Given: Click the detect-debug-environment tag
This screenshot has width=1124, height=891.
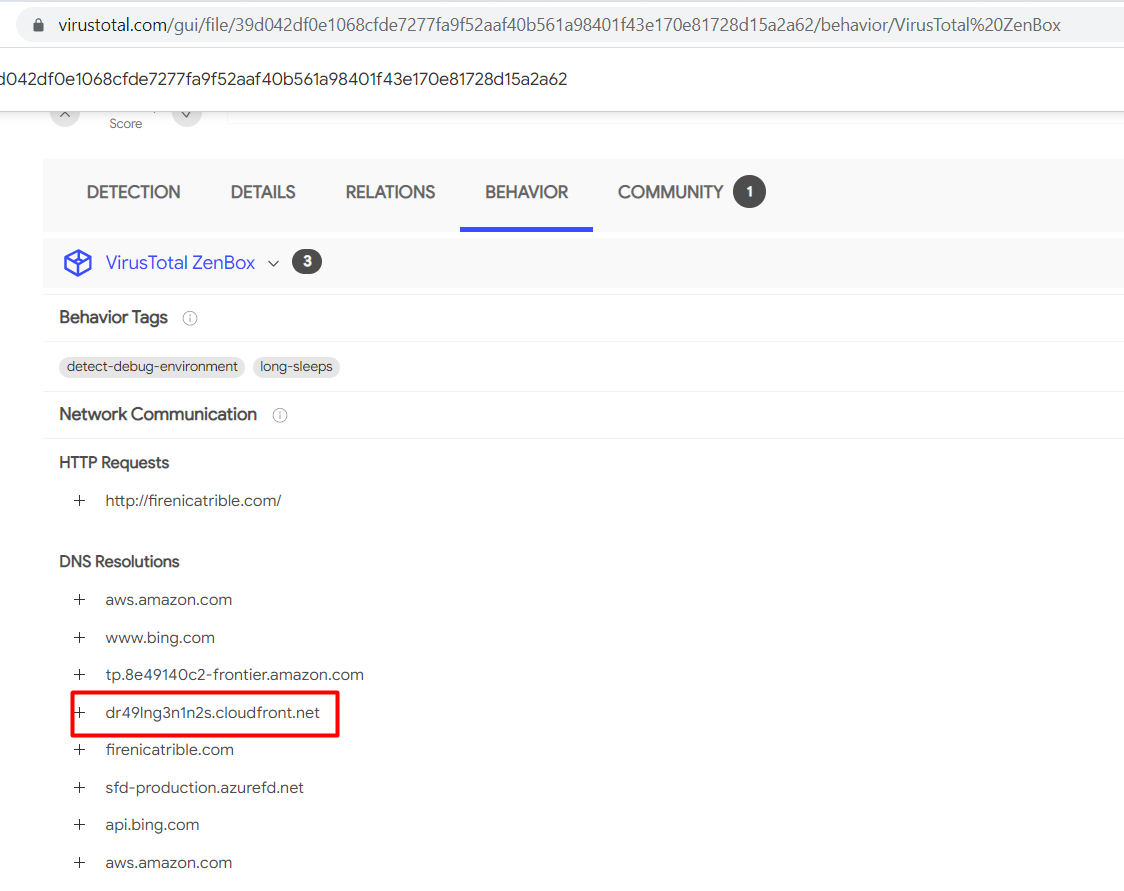Looking at the screenshot, I should pyautogui.click(x=152, y=366).
